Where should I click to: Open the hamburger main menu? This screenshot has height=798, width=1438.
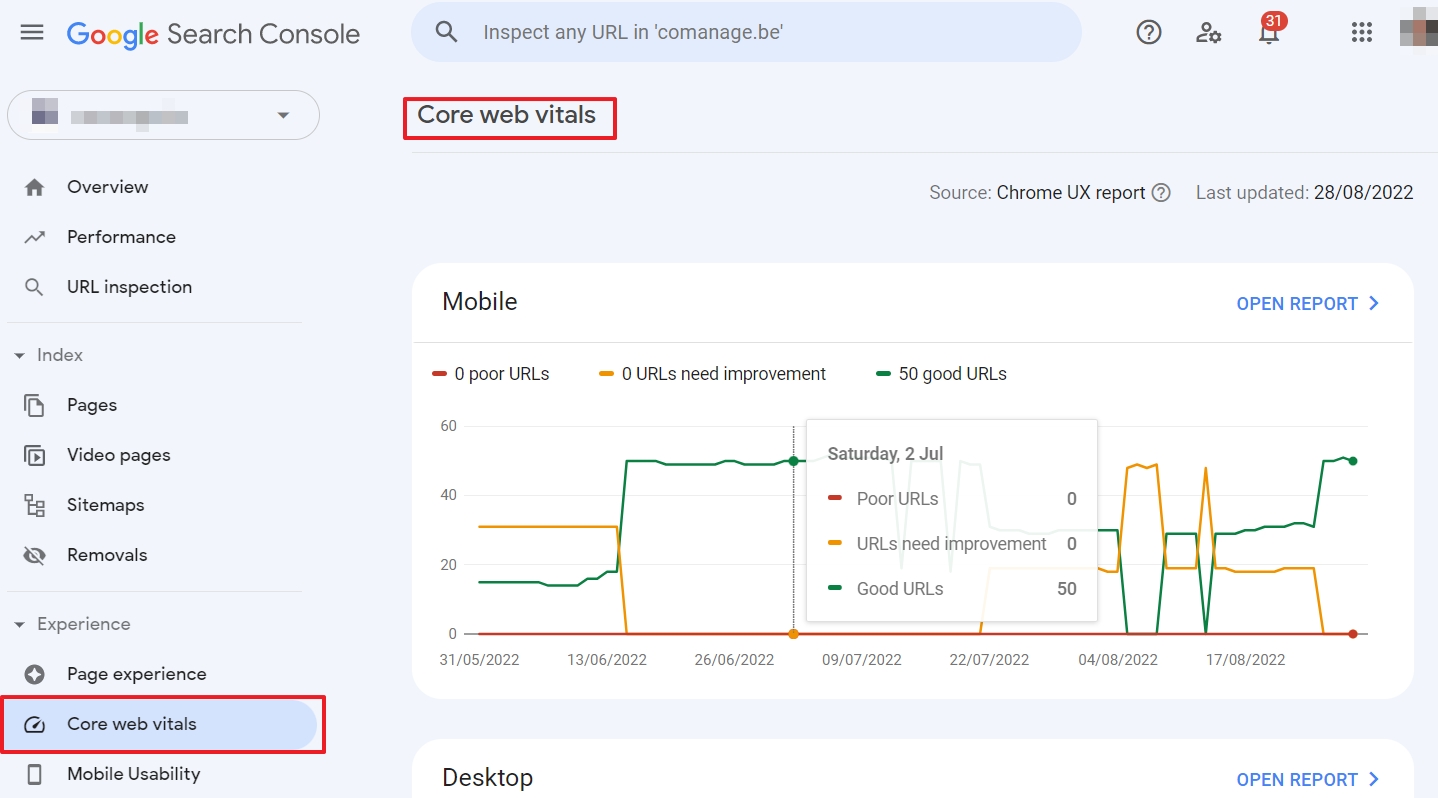coord(32,32)
